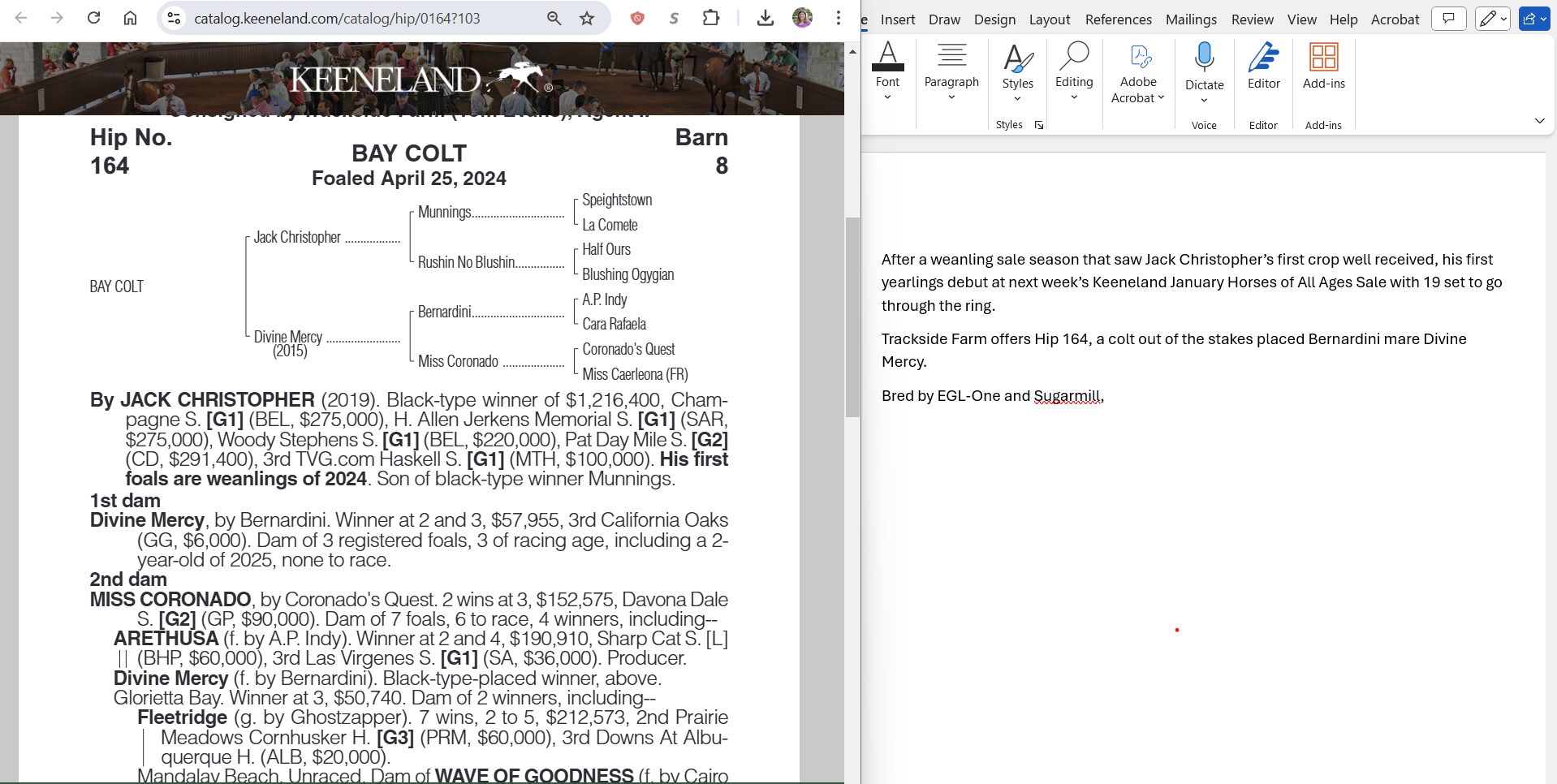
Task: Click the catalog URL address field
Action: pyautogui.click(x=337, y=18)
